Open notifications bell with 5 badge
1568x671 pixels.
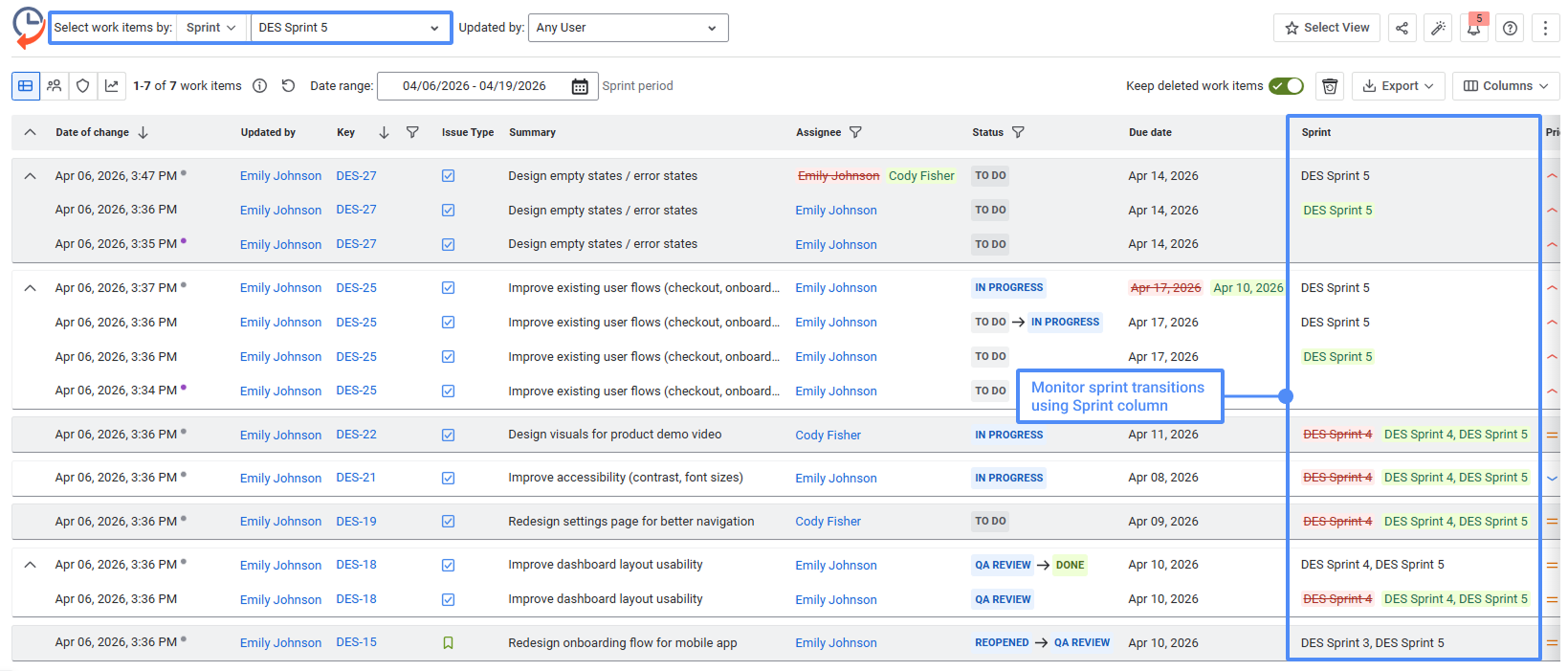click(1474, 28)
